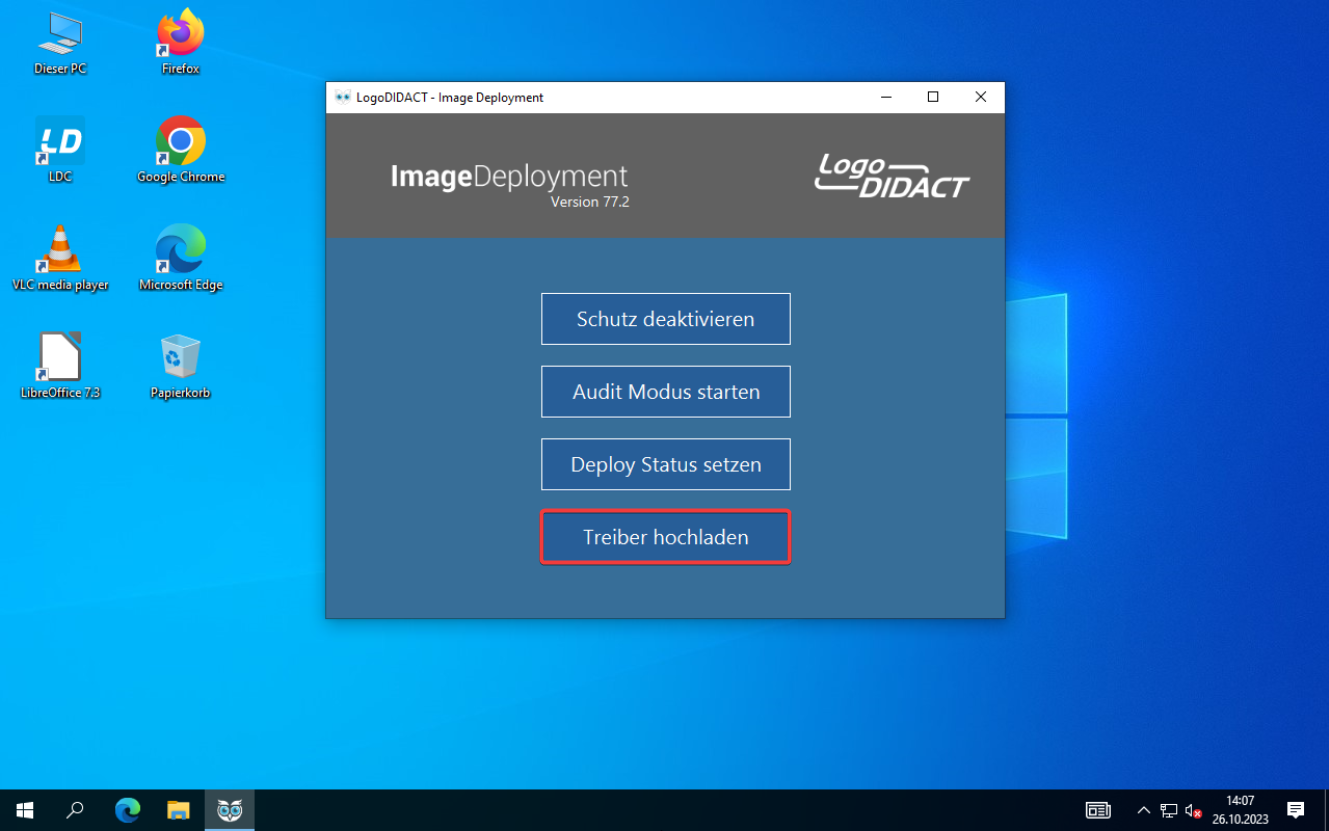Click LogoDIDACT owl taskbar icon
The height and width of the screenshot is (831, 1329).
230,810
